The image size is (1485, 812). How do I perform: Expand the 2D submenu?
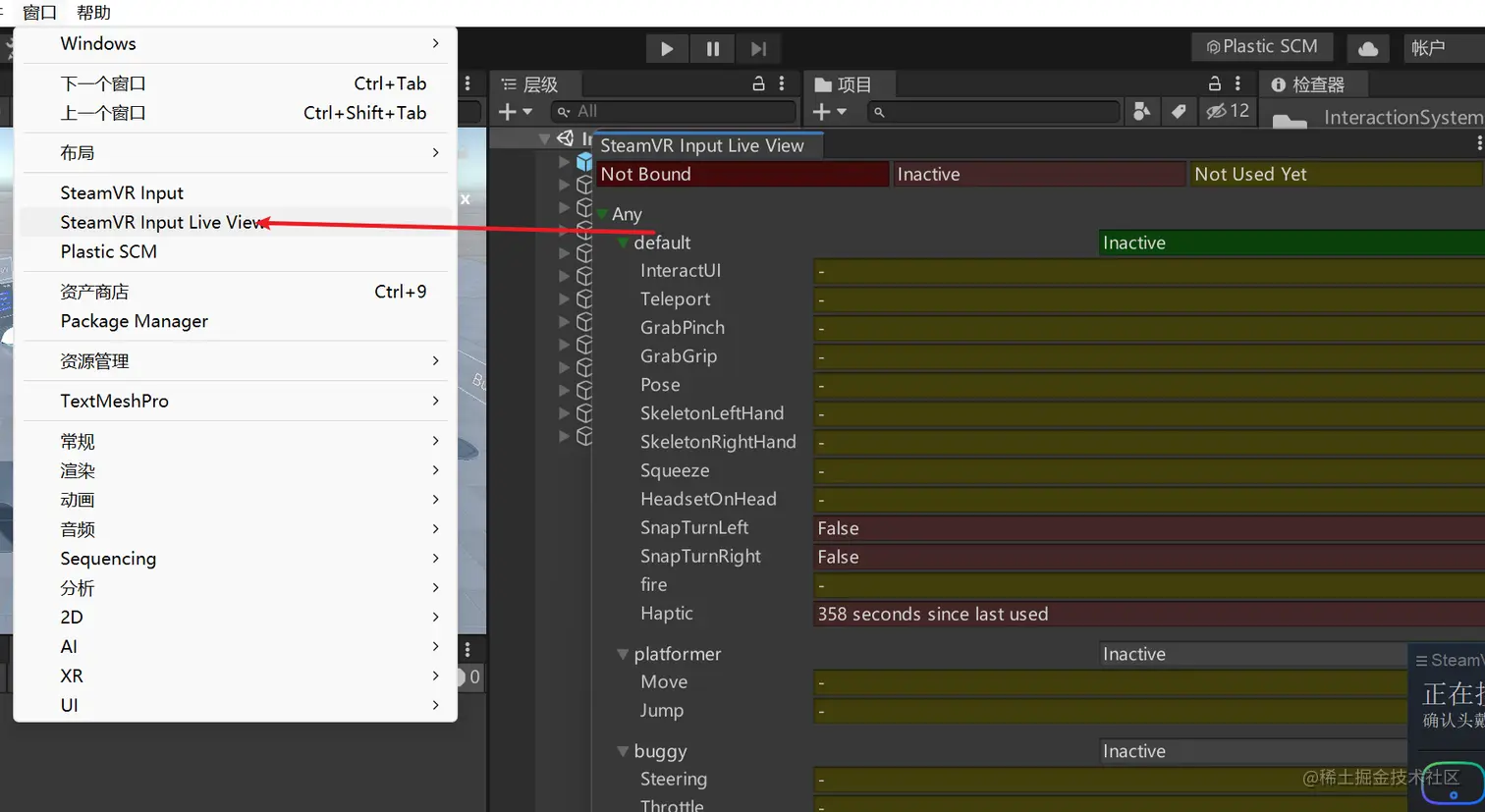coord(236,618)
